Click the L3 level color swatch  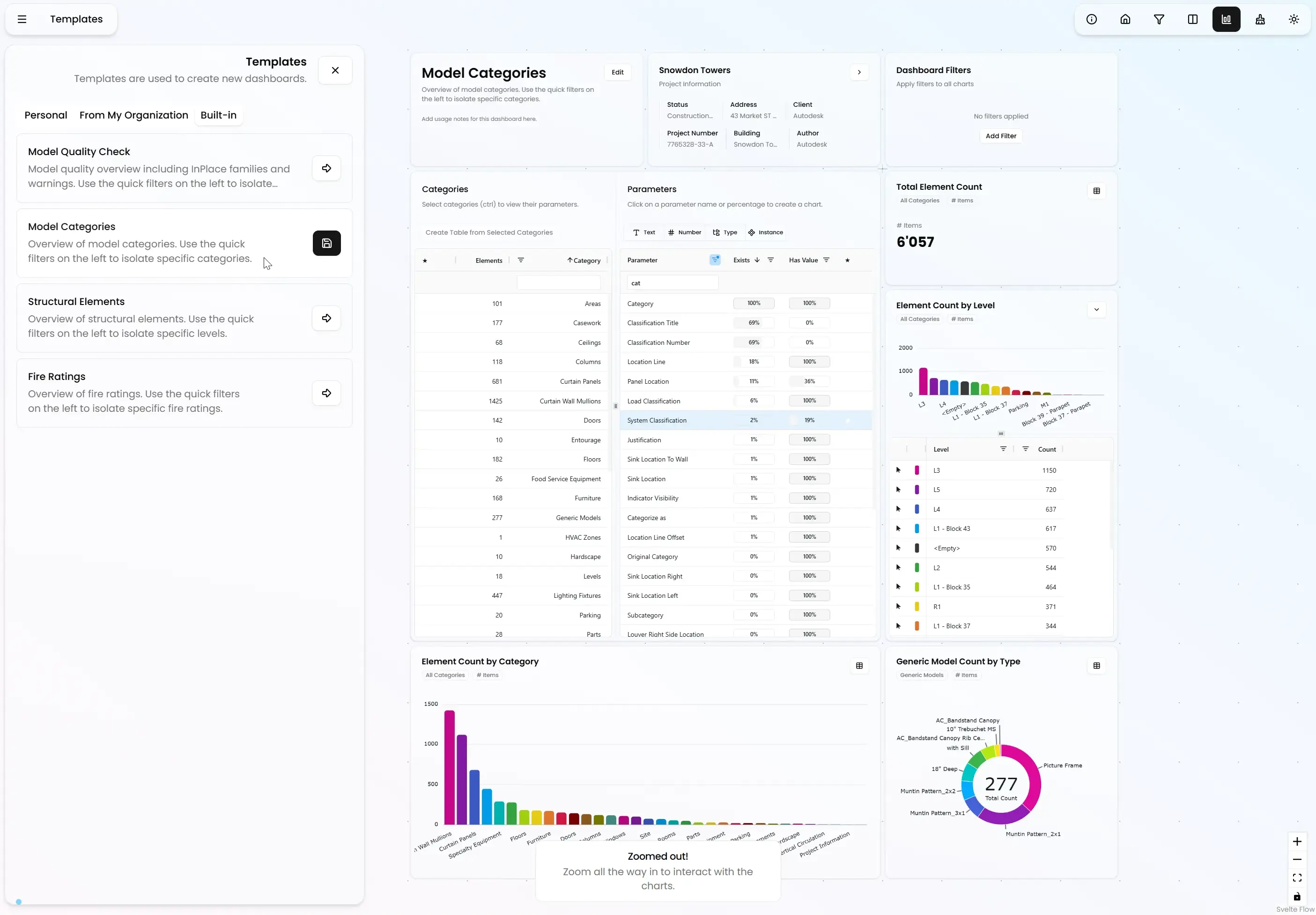(917, 470)
